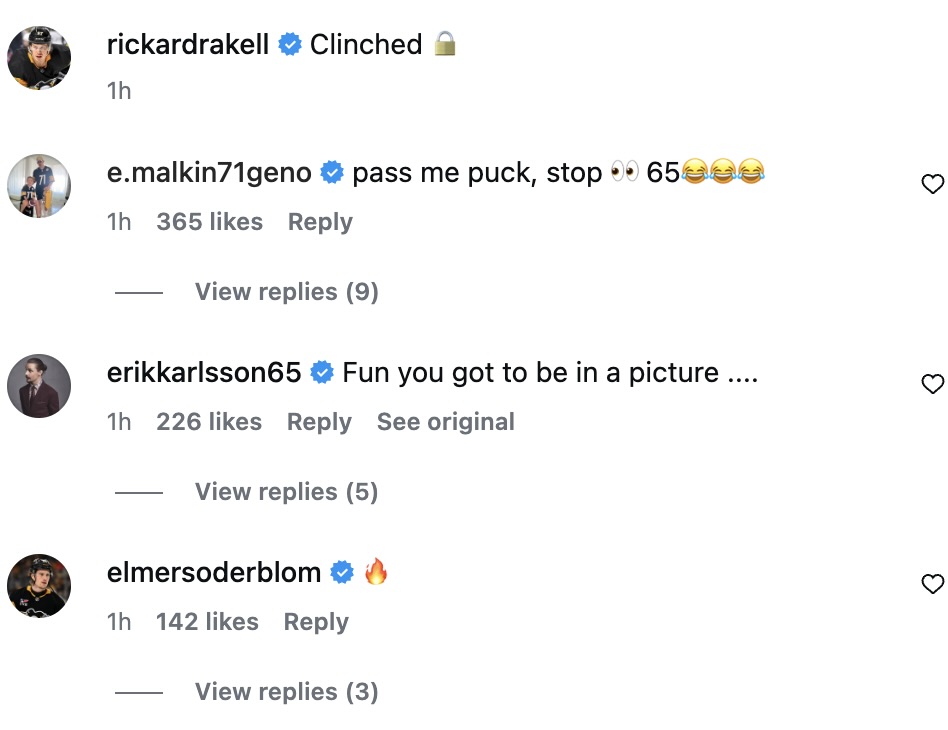This screenshot has width=948, height=730.
Task: Open erikkarlsson65's avatar photo
Action: point(39,386)
